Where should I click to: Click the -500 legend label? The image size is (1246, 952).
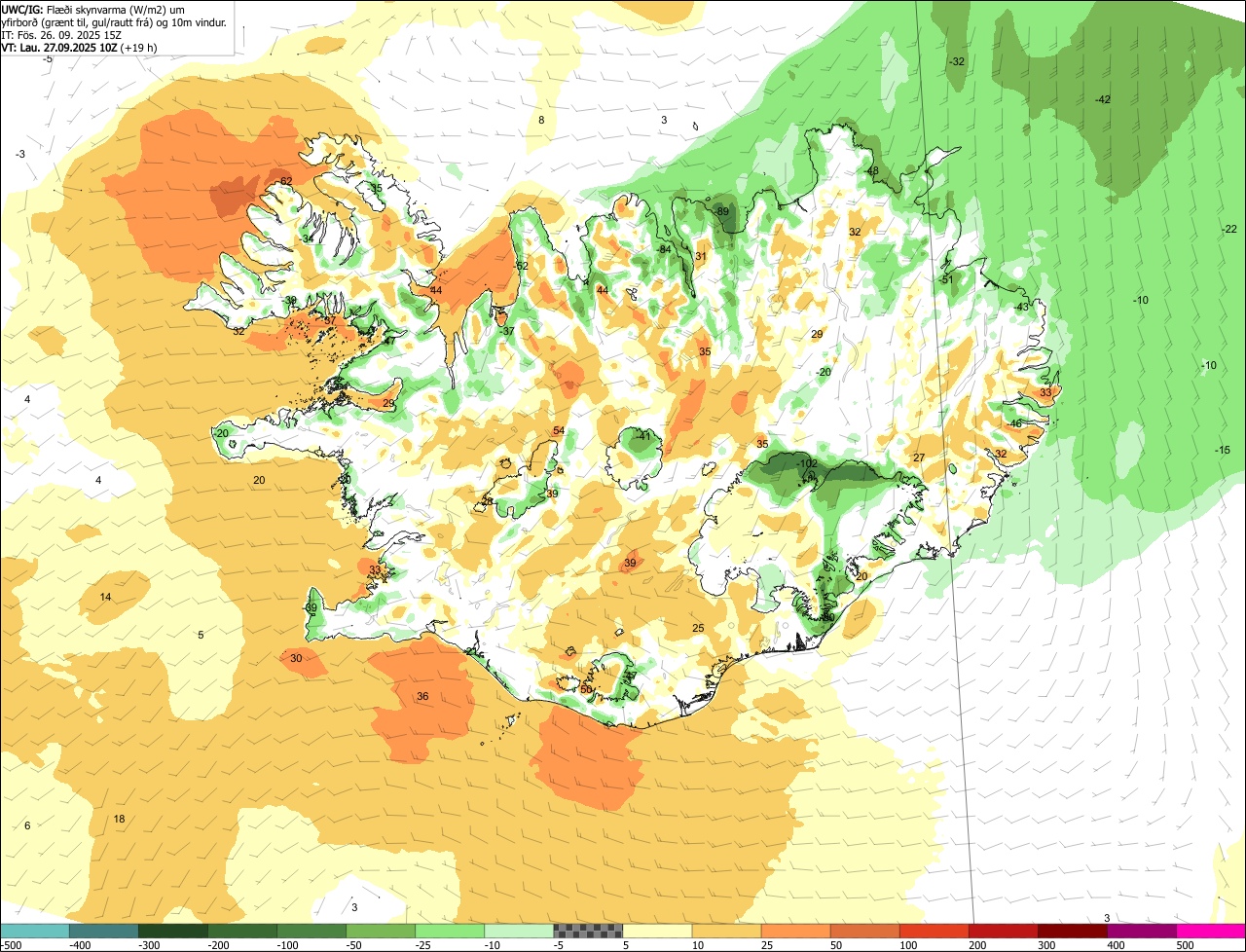(10, 944)
